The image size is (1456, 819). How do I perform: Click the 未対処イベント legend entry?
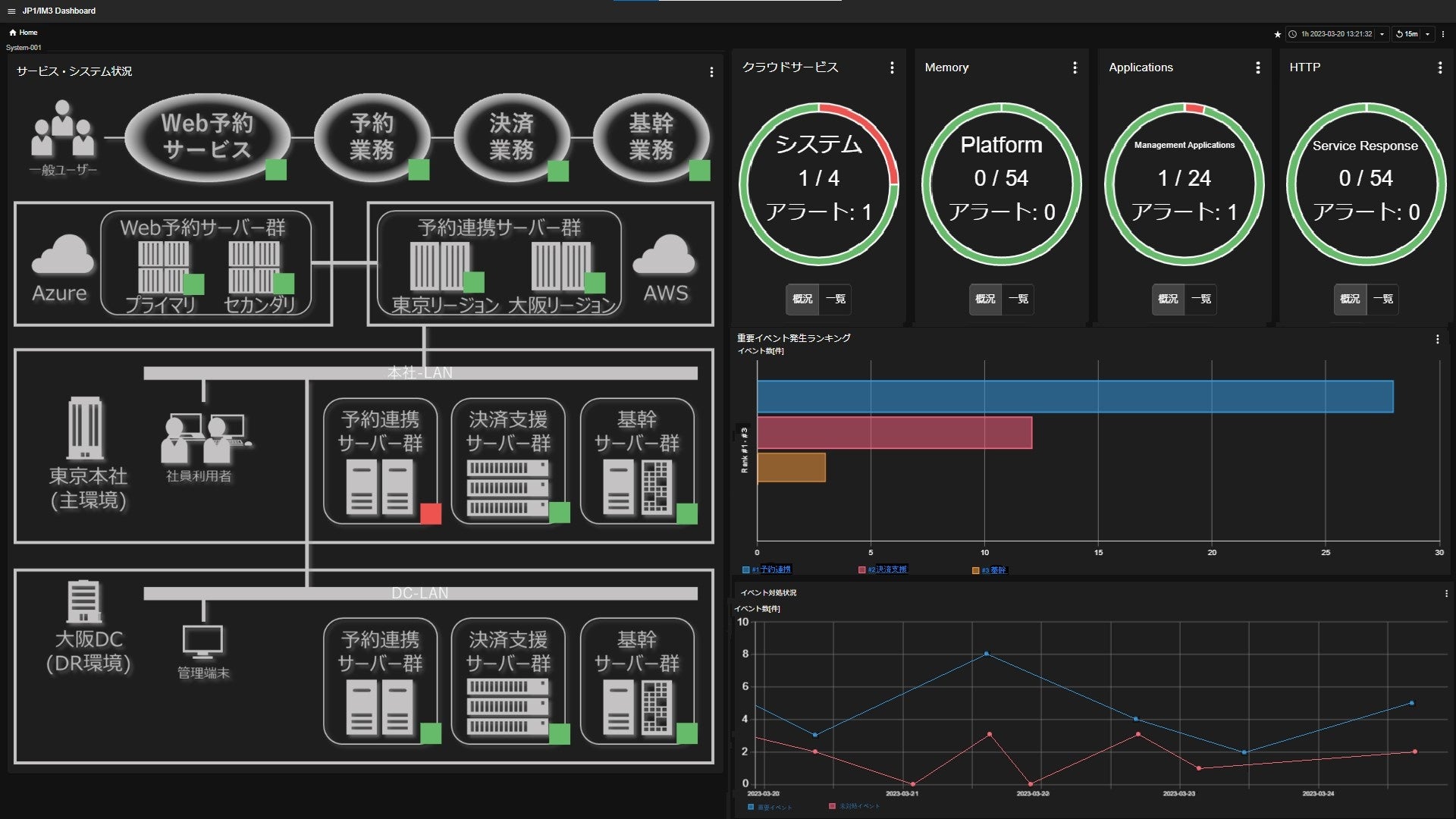pyautogui.click(x=858, y=806)
